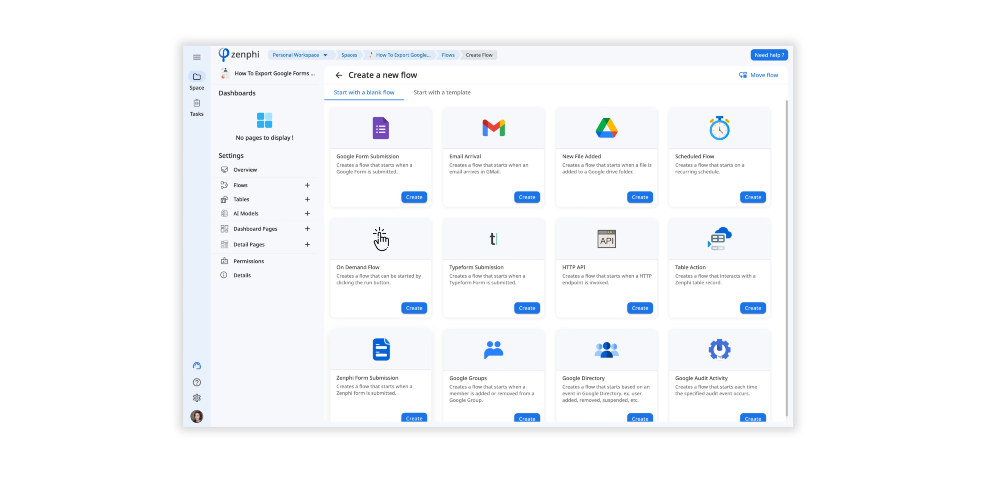
Task: Click the Create Flow breadcrumb item
Action: 479,55
